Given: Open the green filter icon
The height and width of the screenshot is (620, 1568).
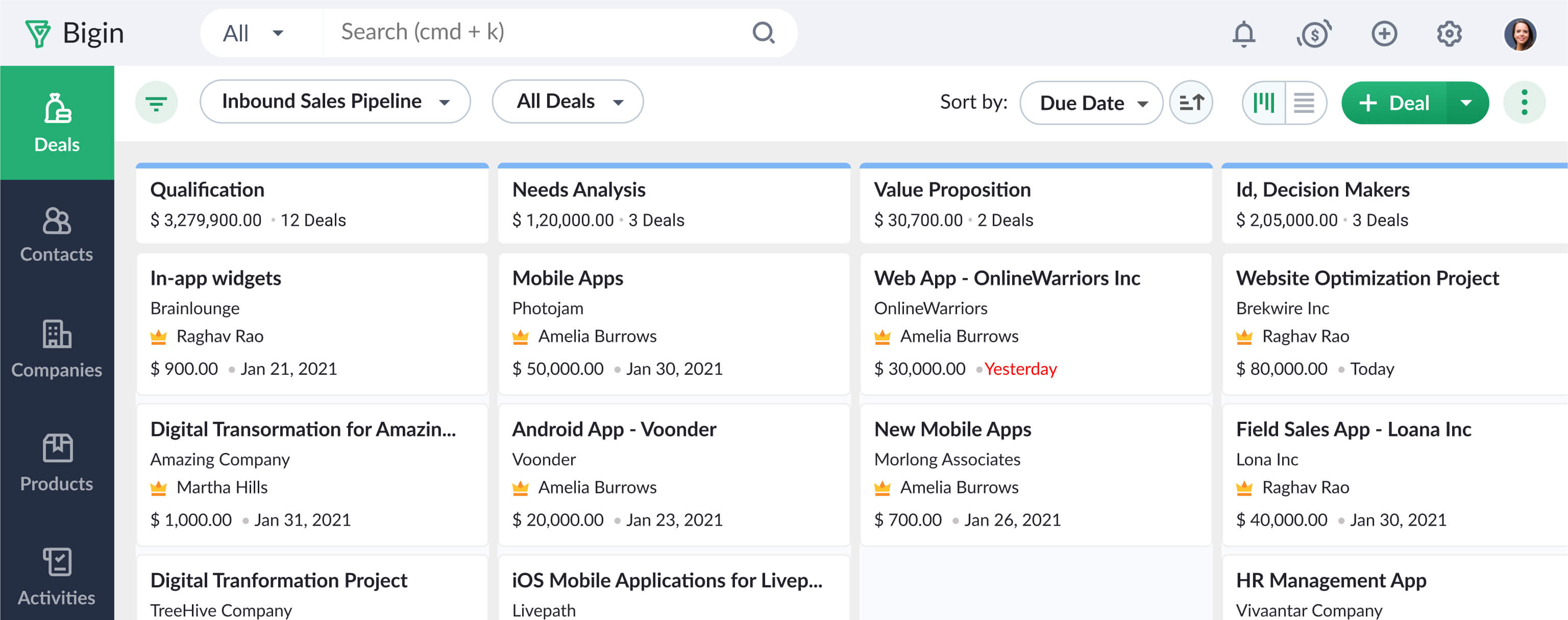Looking at the screenshot, I should (x=156, y=102).
